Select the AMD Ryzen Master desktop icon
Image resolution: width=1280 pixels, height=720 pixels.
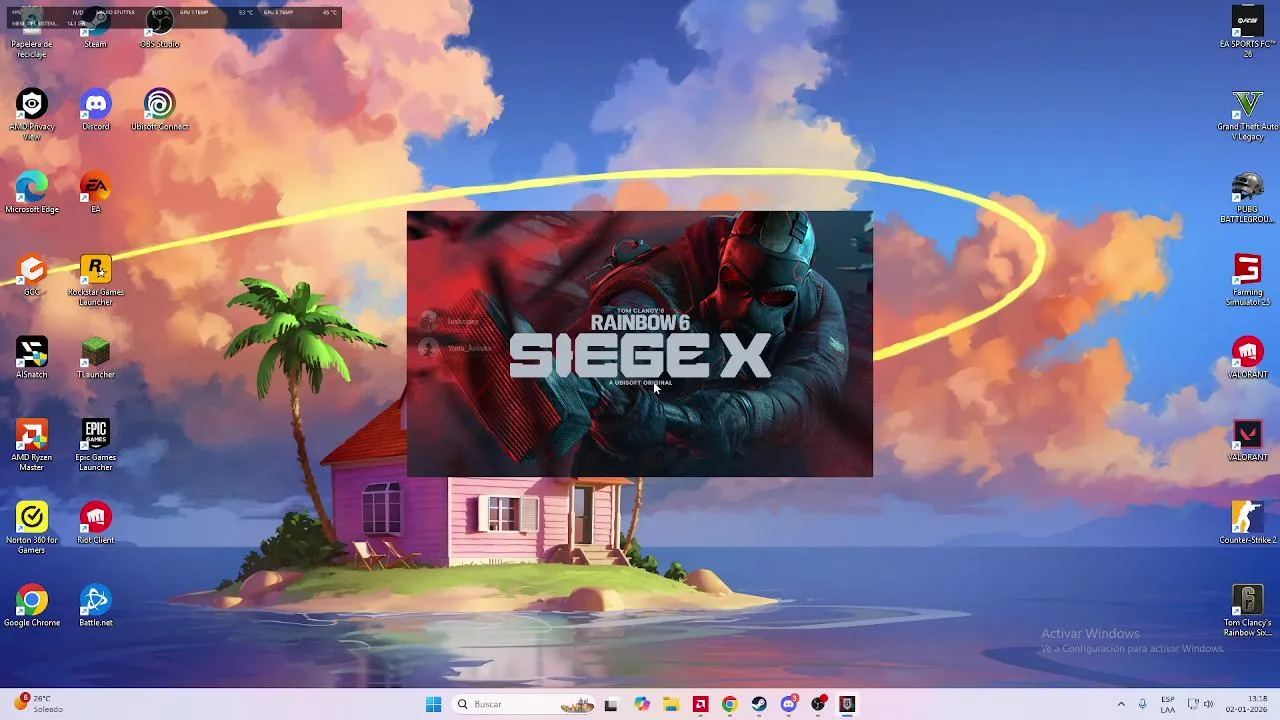point(32,445)
